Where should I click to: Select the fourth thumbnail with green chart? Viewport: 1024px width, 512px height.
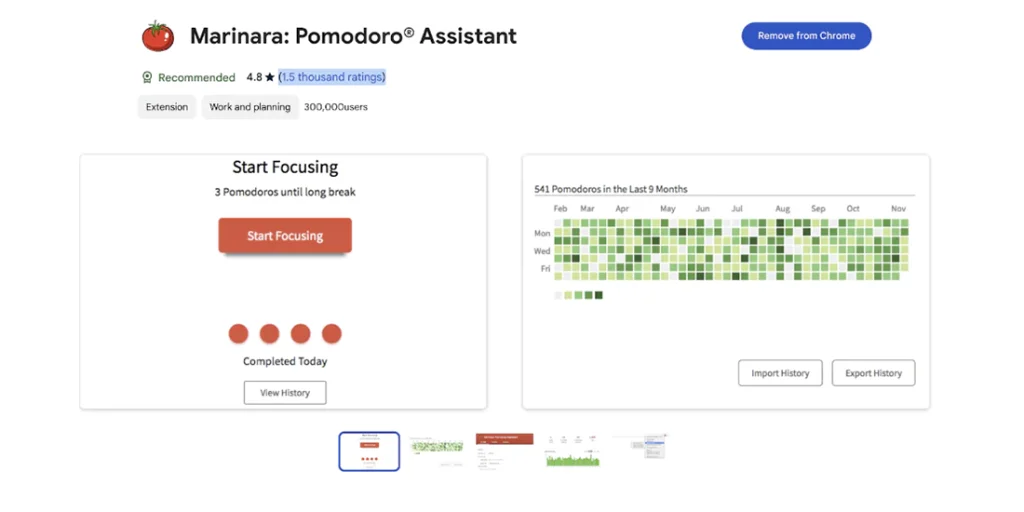click(572, 451)
